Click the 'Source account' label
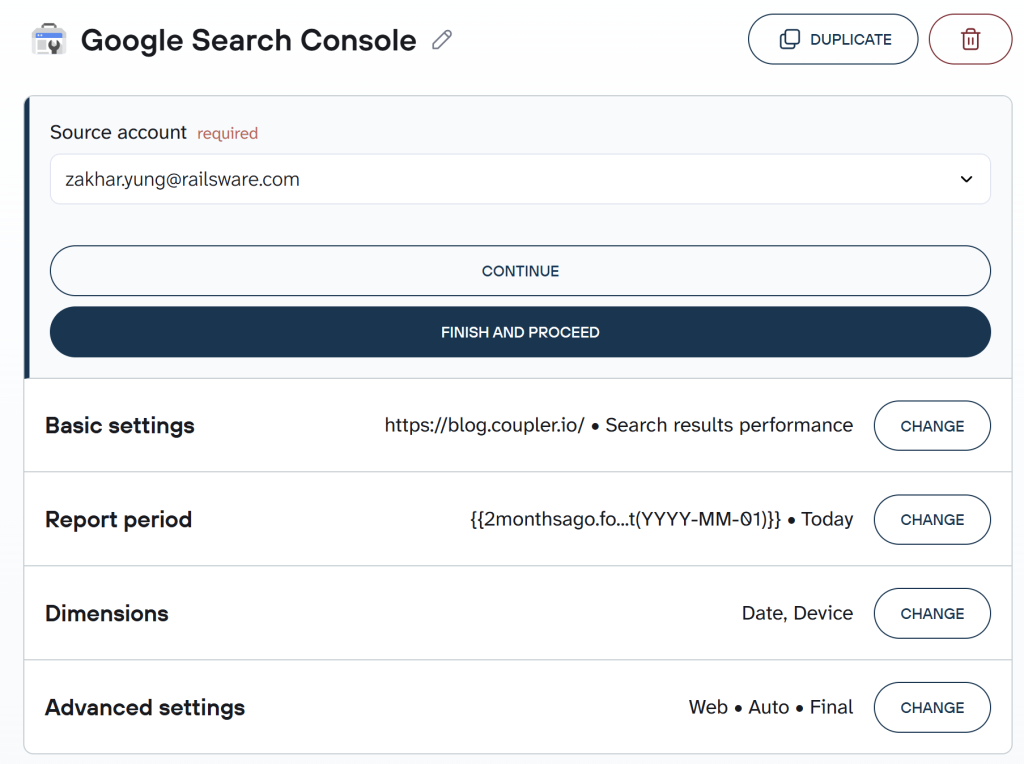 click(118, 133)
